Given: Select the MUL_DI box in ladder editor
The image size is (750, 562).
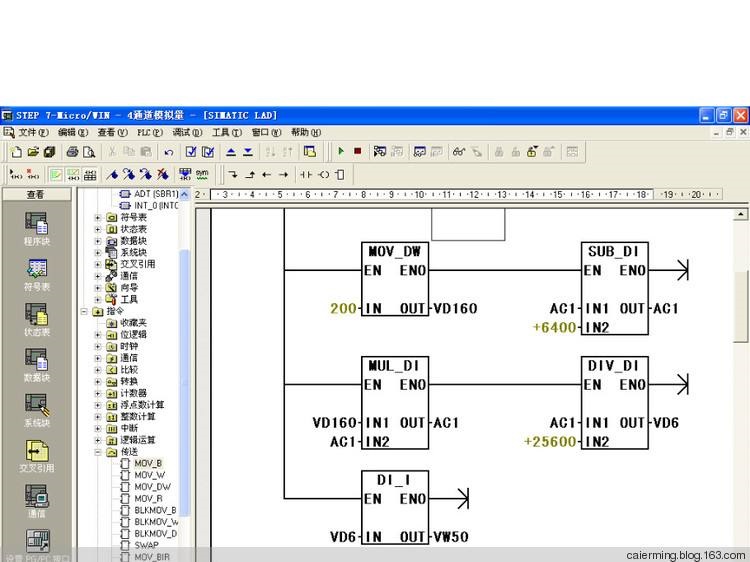Looking at the screenshot, I should coord(395,403).
